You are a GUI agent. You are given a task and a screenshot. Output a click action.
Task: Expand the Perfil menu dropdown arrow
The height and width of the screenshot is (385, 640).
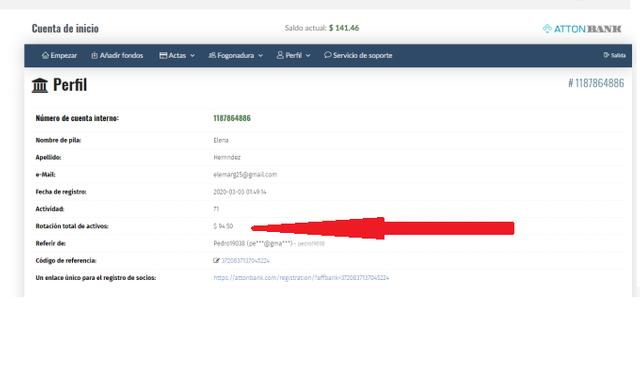(308, 56)
